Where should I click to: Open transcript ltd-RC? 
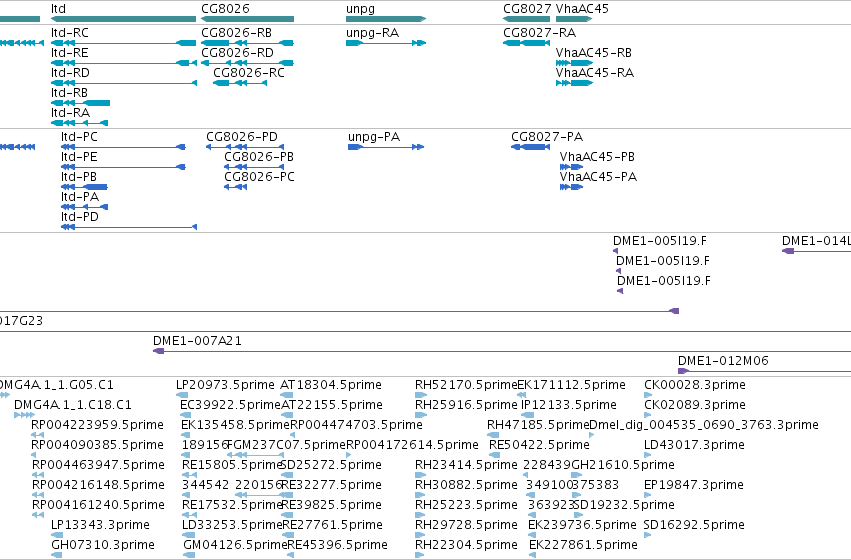coord(69,33)
